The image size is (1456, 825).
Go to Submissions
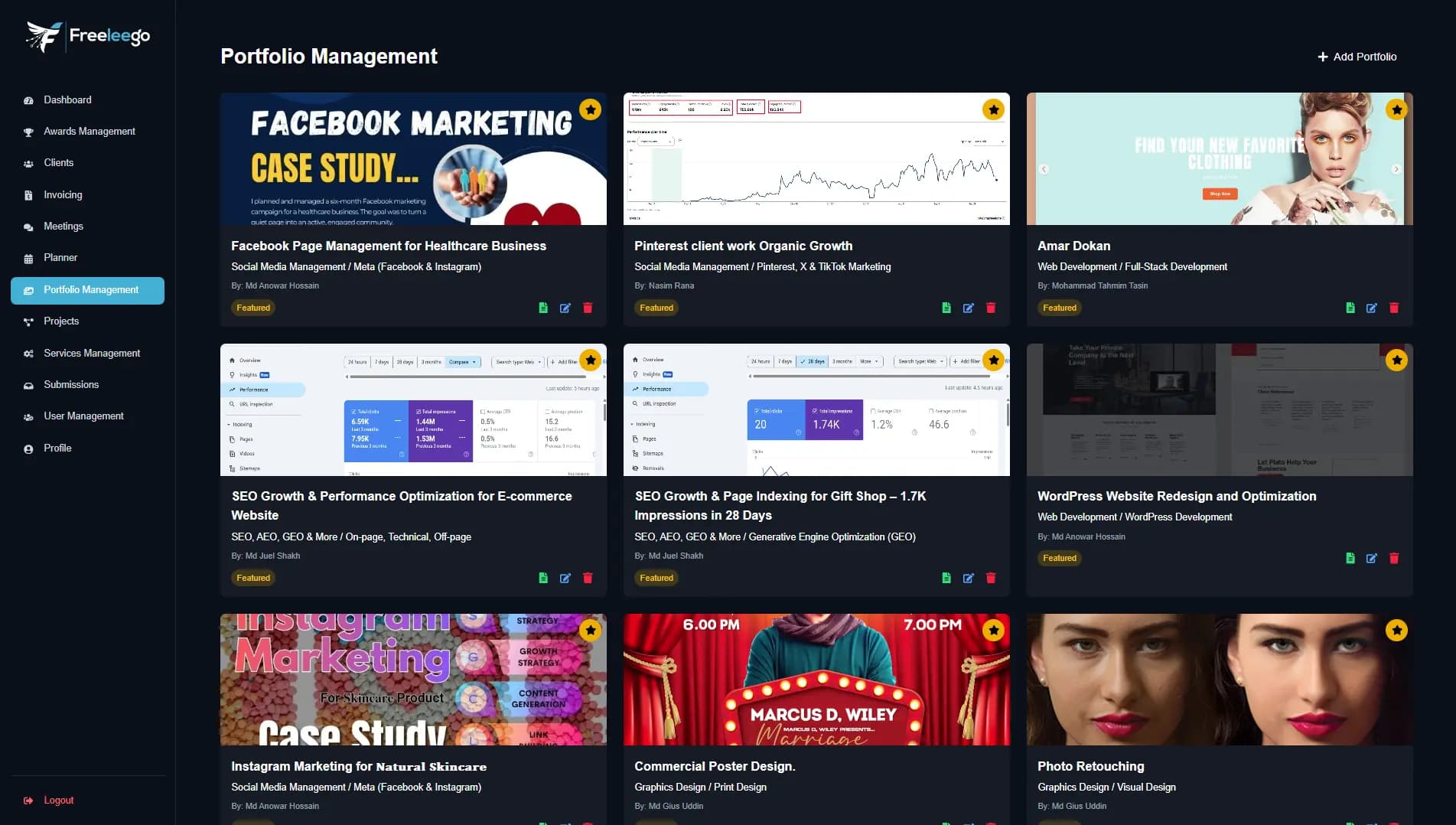coord(87,385)
